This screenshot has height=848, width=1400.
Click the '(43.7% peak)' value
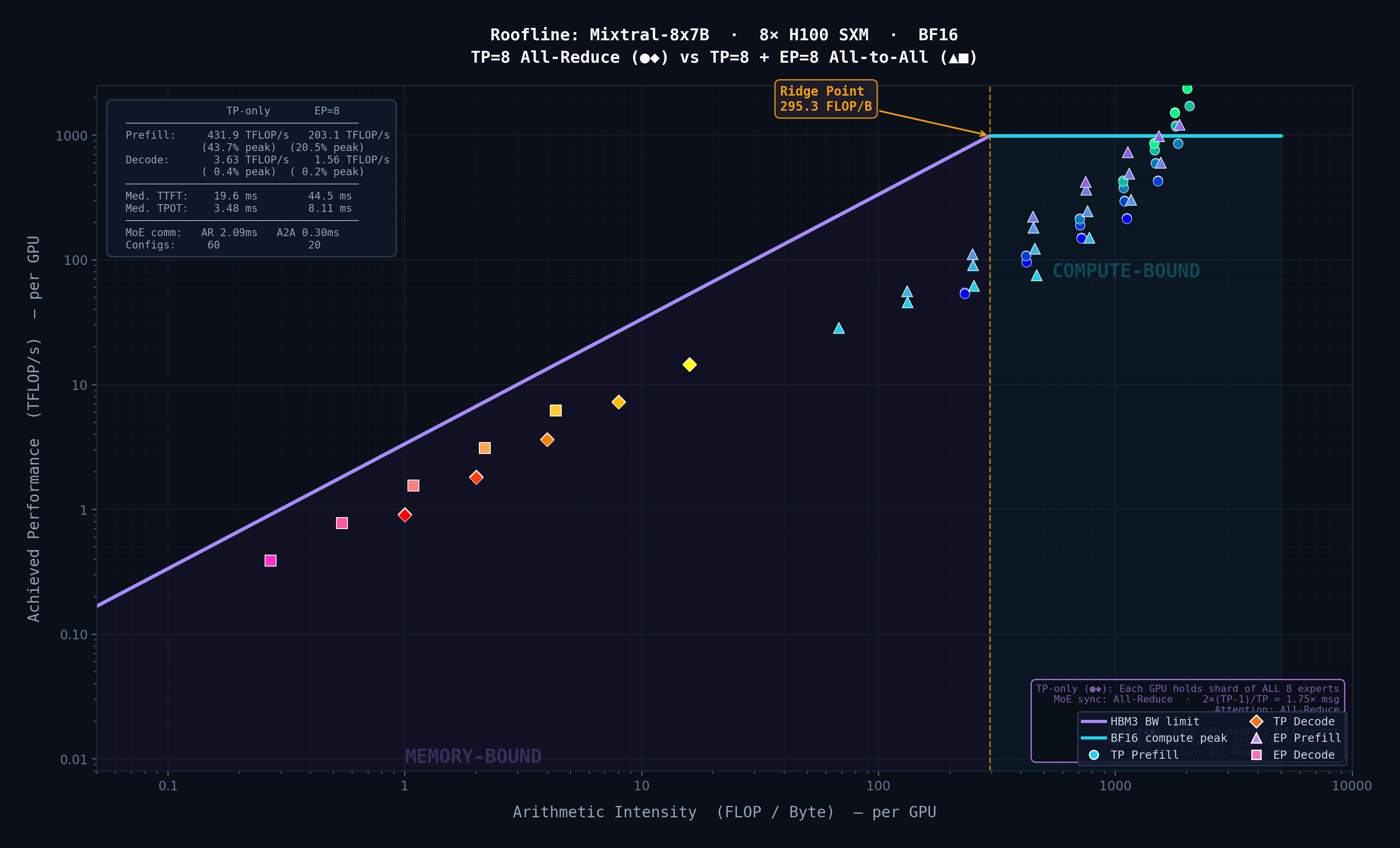point(239,147)
